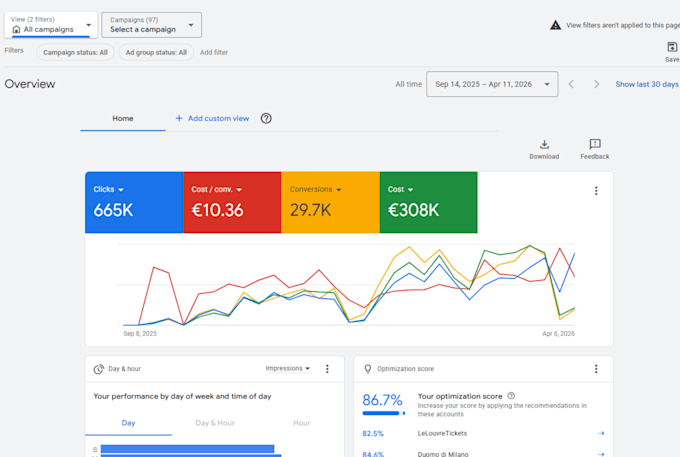Click the green Cost €308K scorecard
The image size is (680, 457).
coord(428,202)
